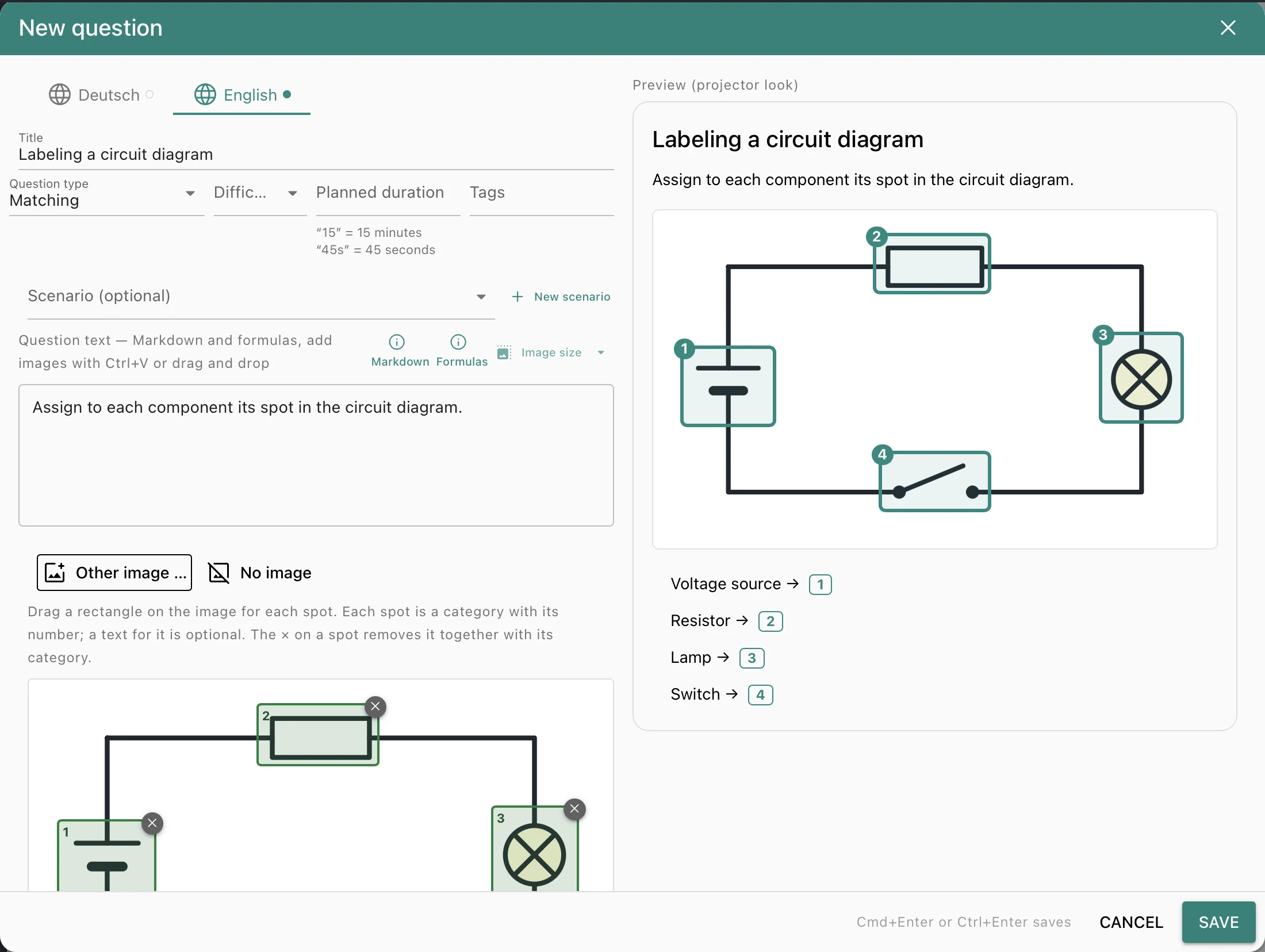Select lamp spot 3 in editor image
This screenshot has width=1265, height=952.
[535, 849]
